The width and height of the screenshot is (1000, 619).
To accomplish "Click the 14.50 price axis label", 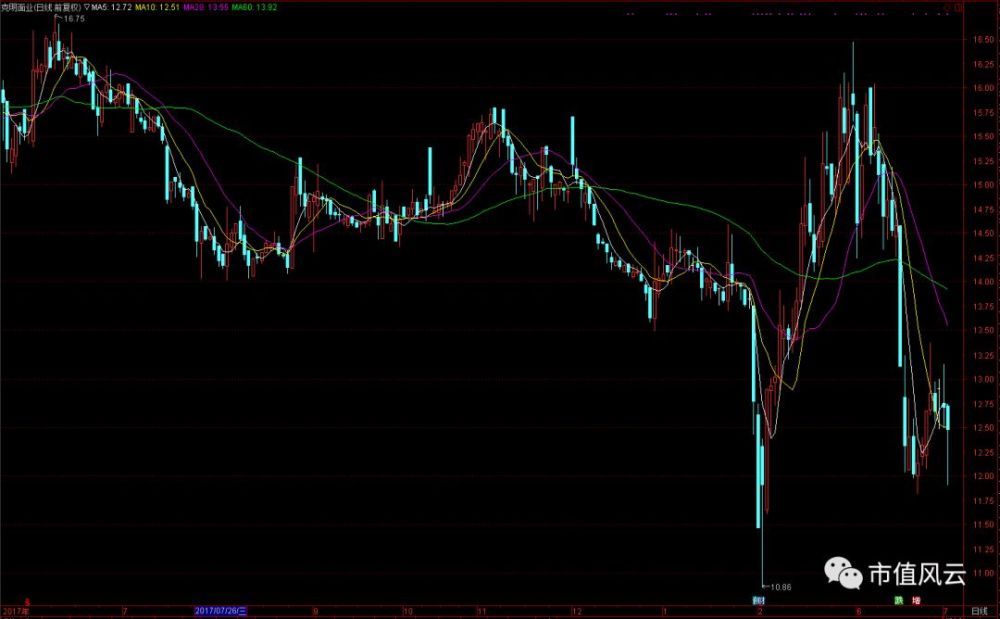I will [x=983, y=233].
